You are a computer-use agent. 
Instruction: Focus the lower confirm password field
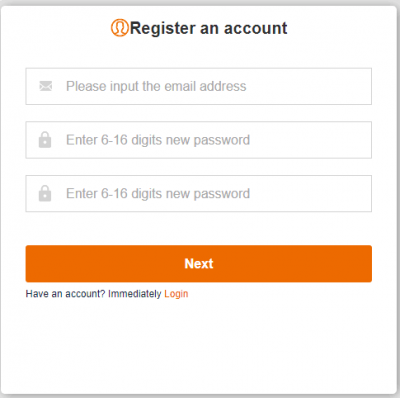pyautogui.click(x=199, y=194)
